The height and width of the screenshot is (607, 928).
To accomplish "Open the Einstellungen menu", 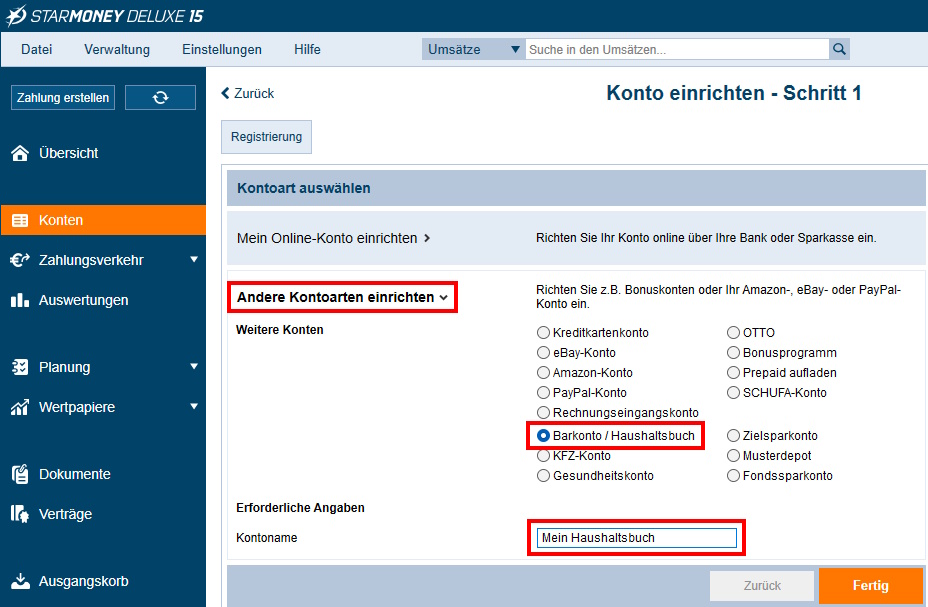I will [222, 49].
